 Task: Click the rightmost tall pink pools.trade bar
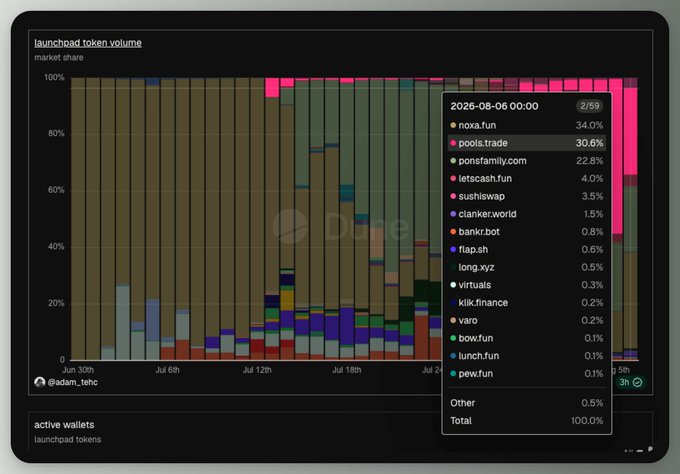(x=630, y=131)
